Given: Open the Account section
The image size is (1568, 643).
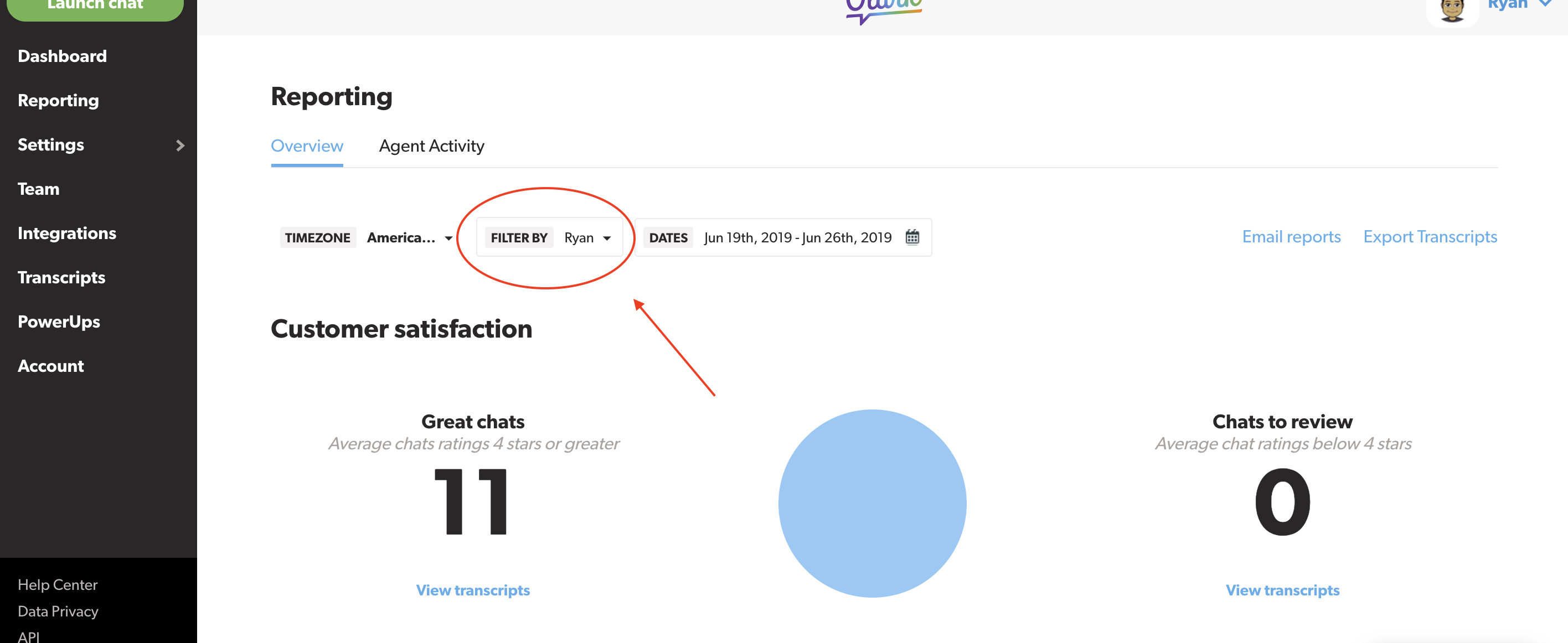Looking at the screenshot, I should [x=50, y=366].
